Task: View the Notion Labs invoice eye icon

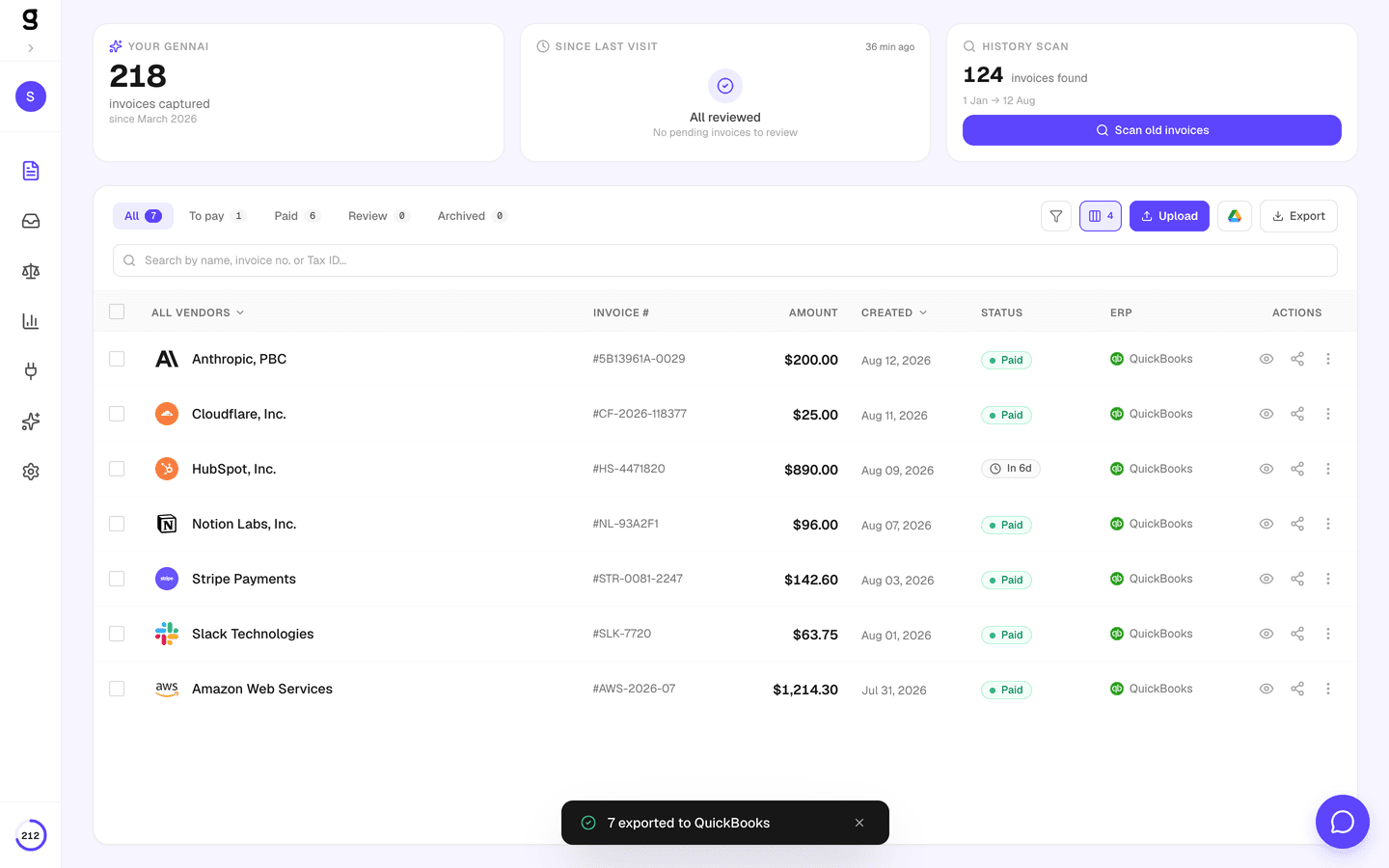Action: [1266, 524]
